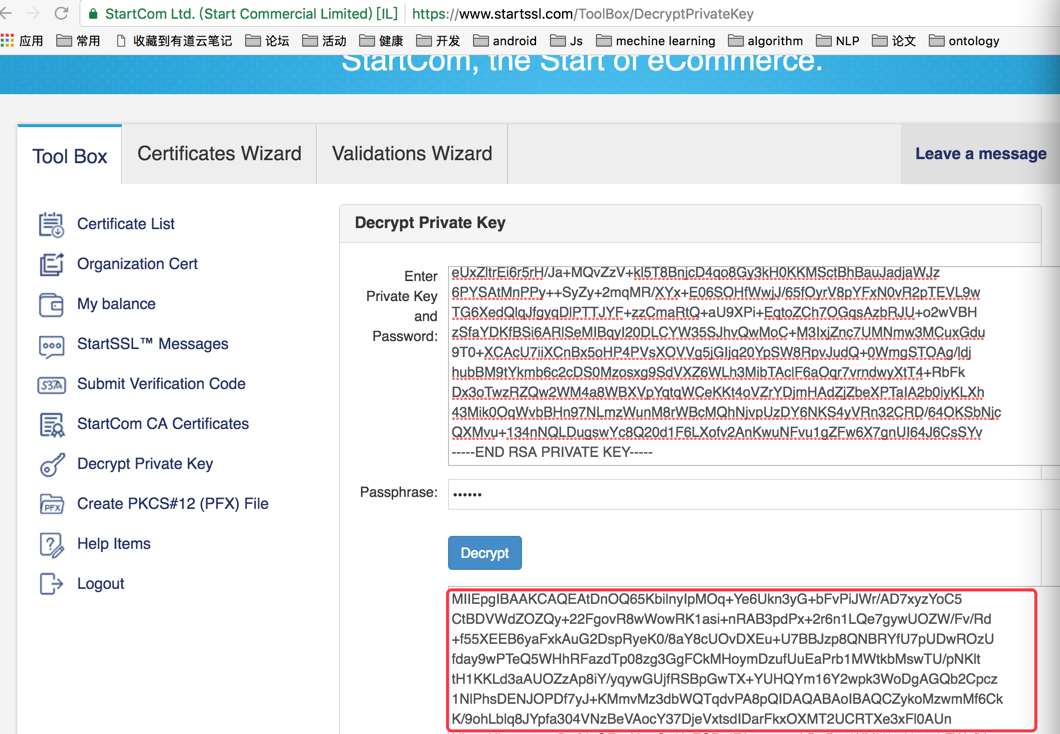Go back with the browser back arrow
This screenshot has width=1060, height=734.
click(x=6, y=13)
